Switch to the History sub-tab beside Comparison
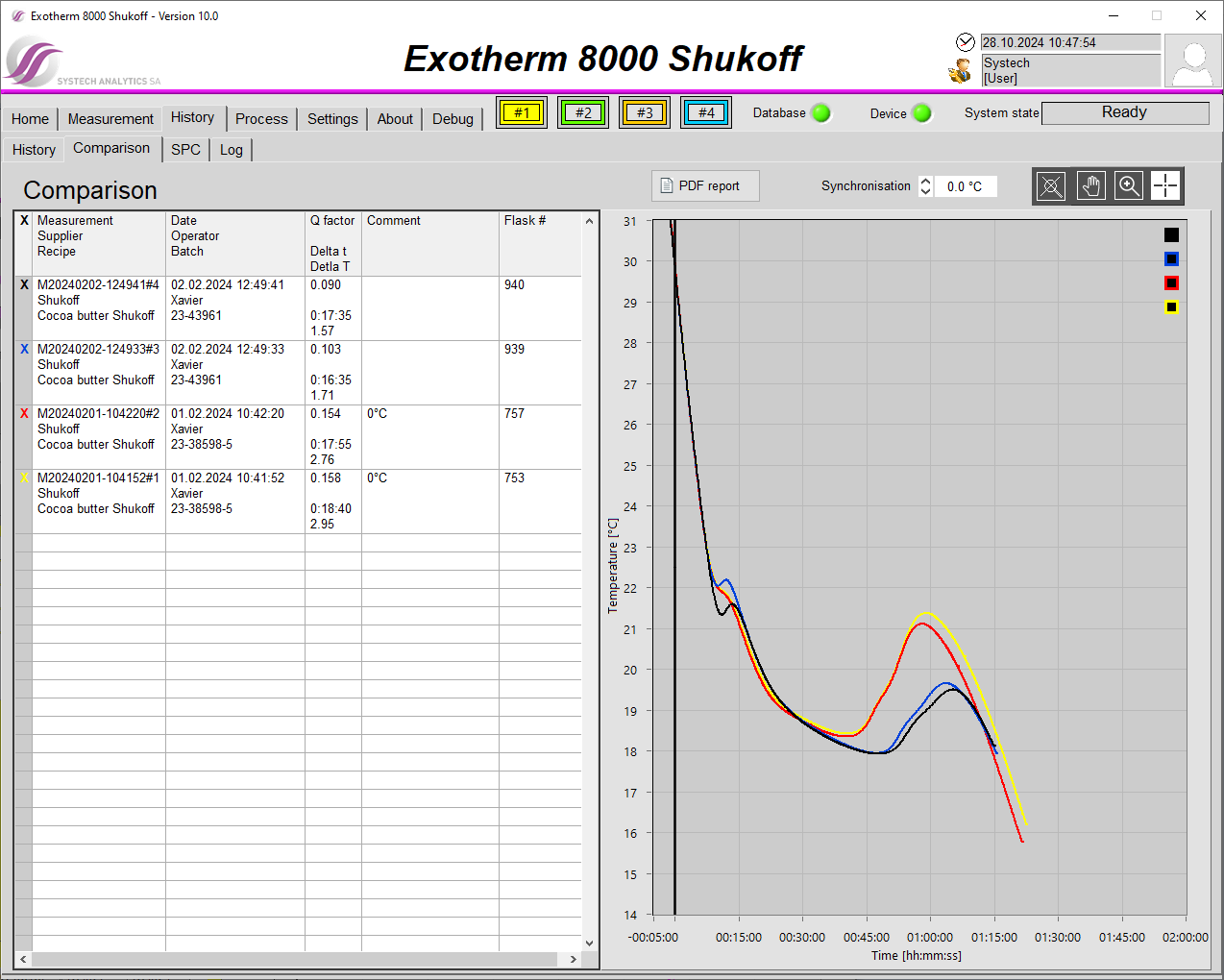1224x980 pixels. [34, 150]
